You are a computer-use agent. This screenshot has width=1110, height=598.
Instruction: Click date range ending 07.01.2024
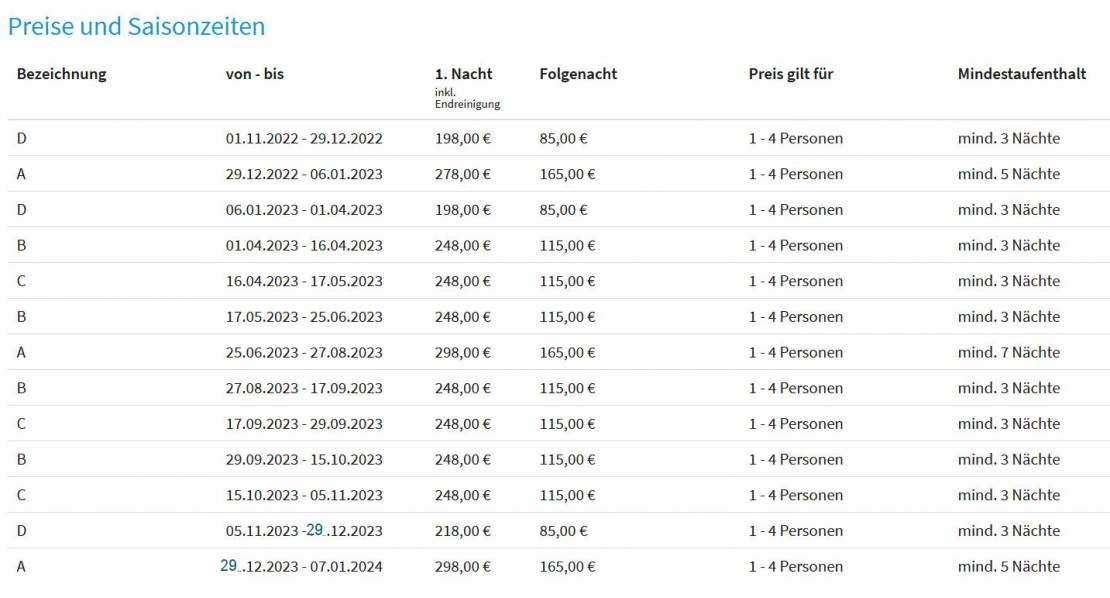pos(302,566)
